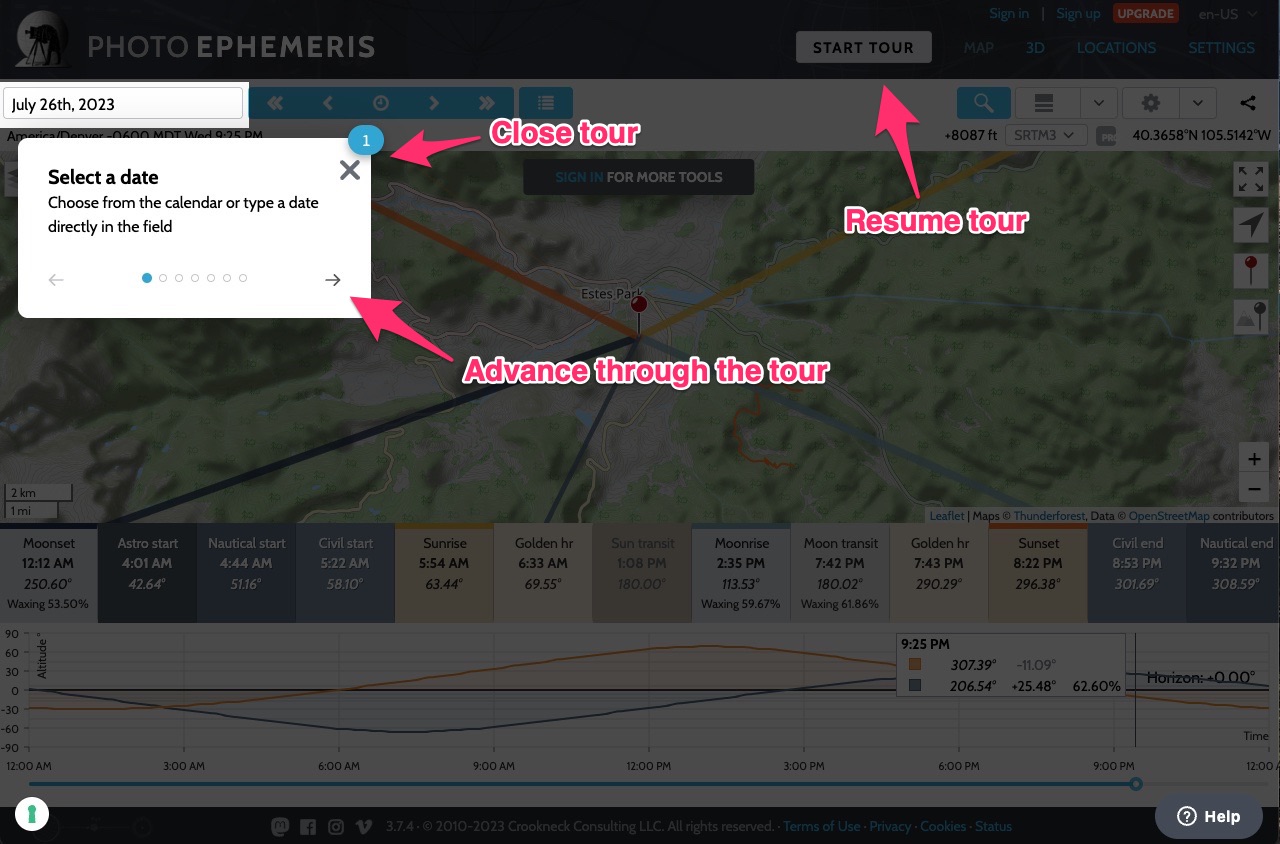Viewport: 1280px width, 844px height.
Task: Select the Sunrise 5:54 AM tile
Action: pyautogui.click(x=444, y=573)
